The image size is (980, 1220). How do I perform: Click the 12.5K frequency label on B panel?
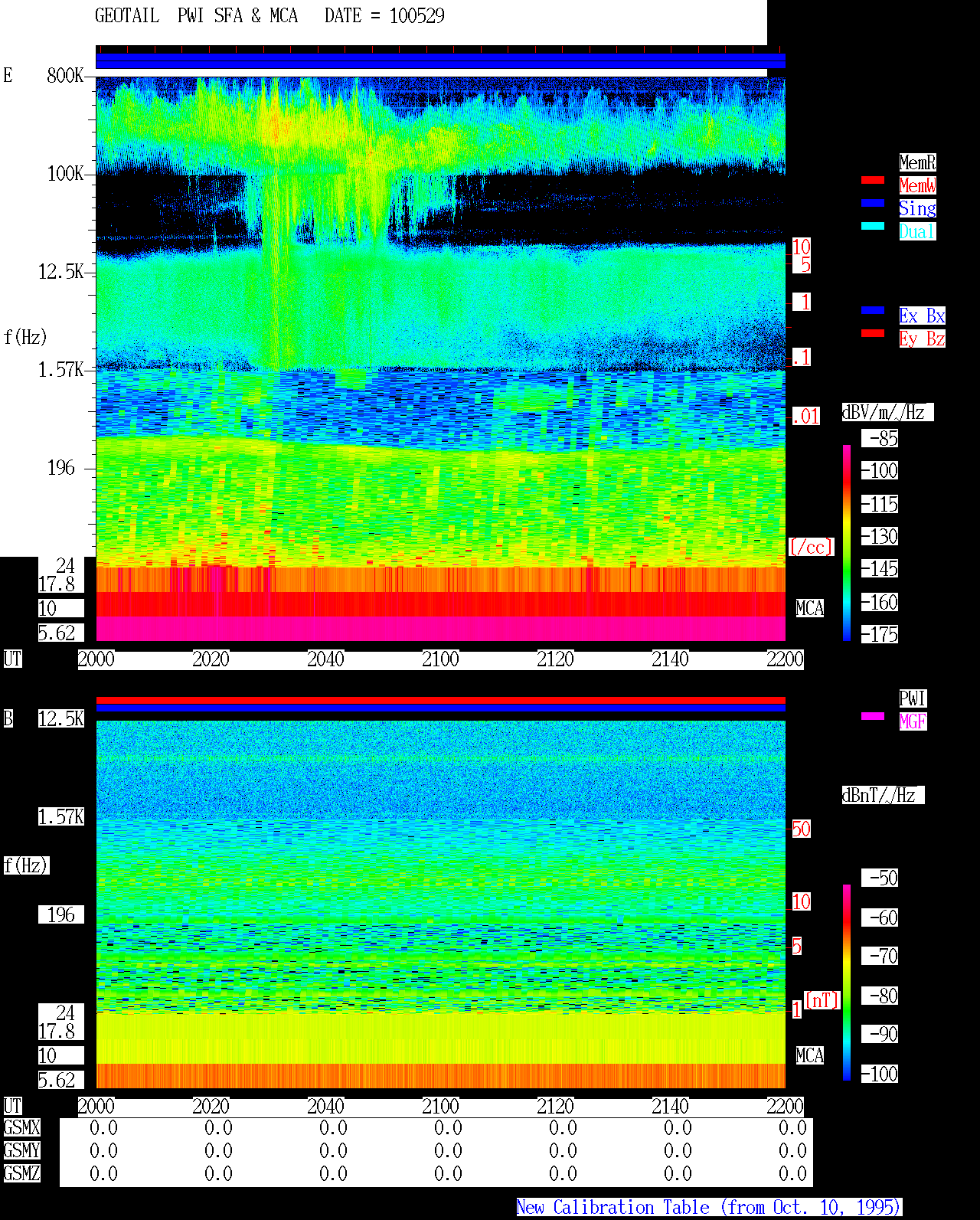pyautogui.click(x=61, y=719)
